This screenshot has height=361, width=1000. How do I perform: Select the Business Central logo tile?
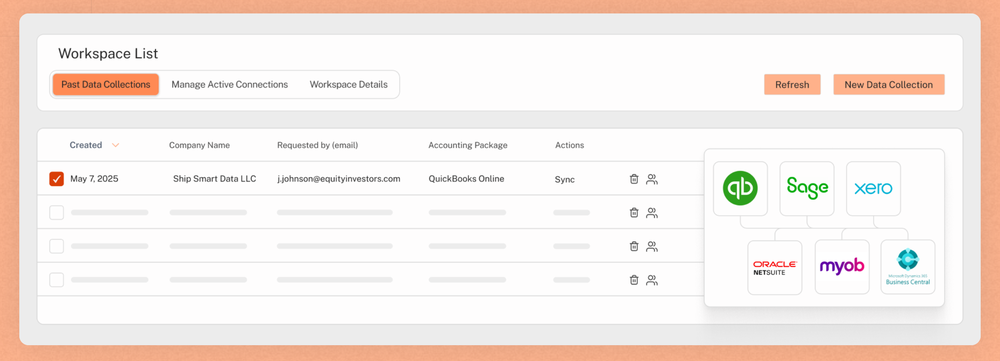click(x=908, y=267)
